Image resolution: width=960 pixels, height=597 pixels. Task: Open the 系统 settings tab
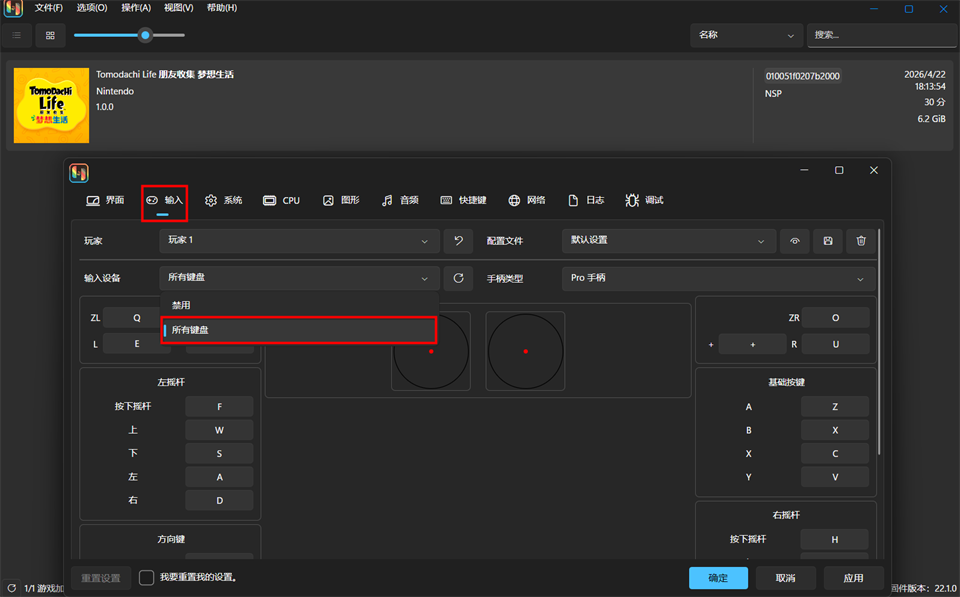223,200
